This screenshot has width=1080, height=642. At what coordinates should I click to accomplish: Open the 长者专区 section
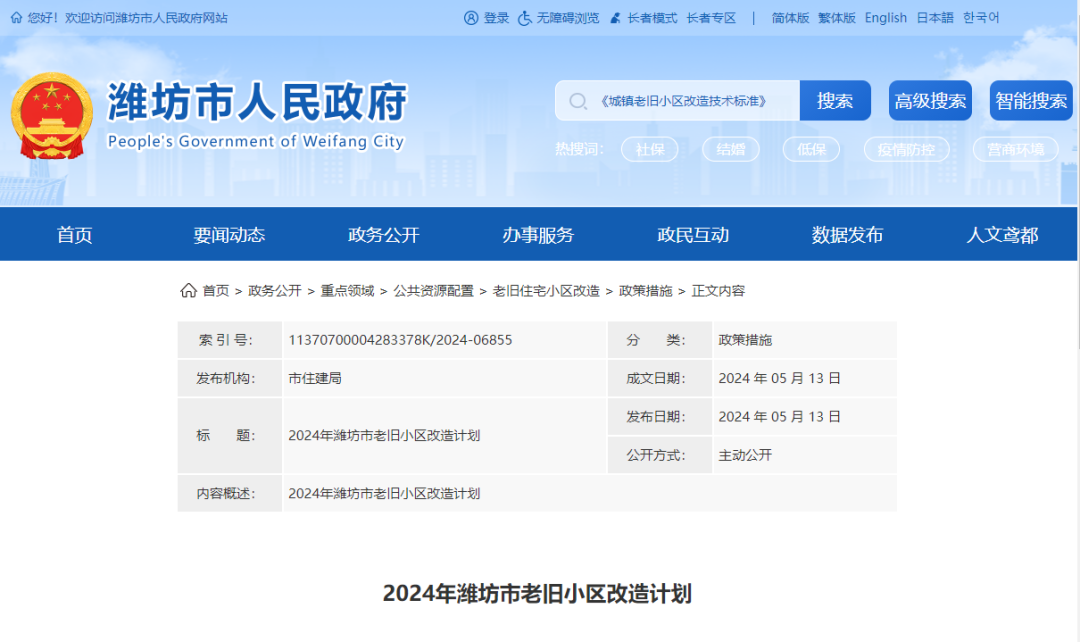(x=711, y=18)
